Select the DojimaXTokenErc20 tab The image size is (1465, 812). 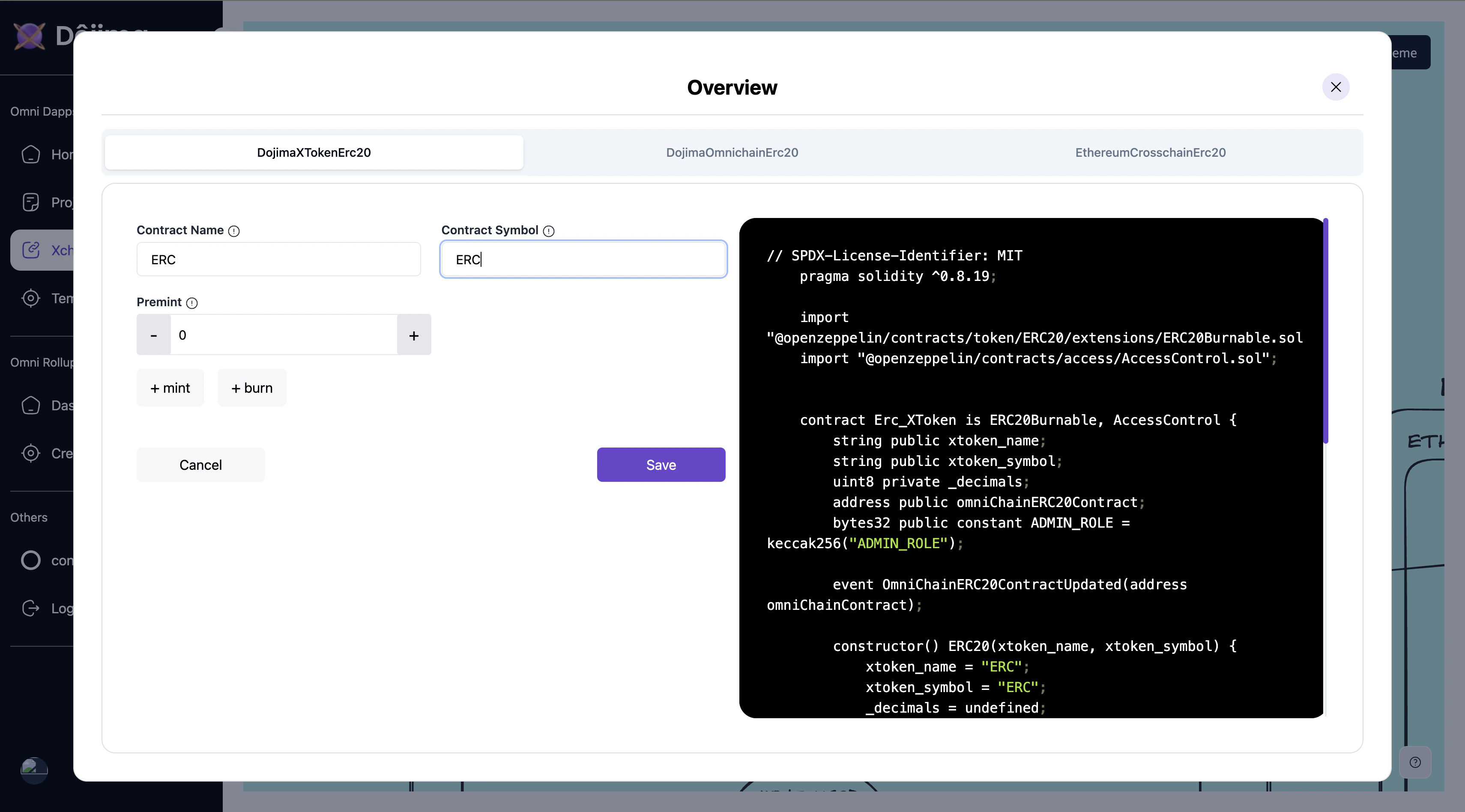314,152
